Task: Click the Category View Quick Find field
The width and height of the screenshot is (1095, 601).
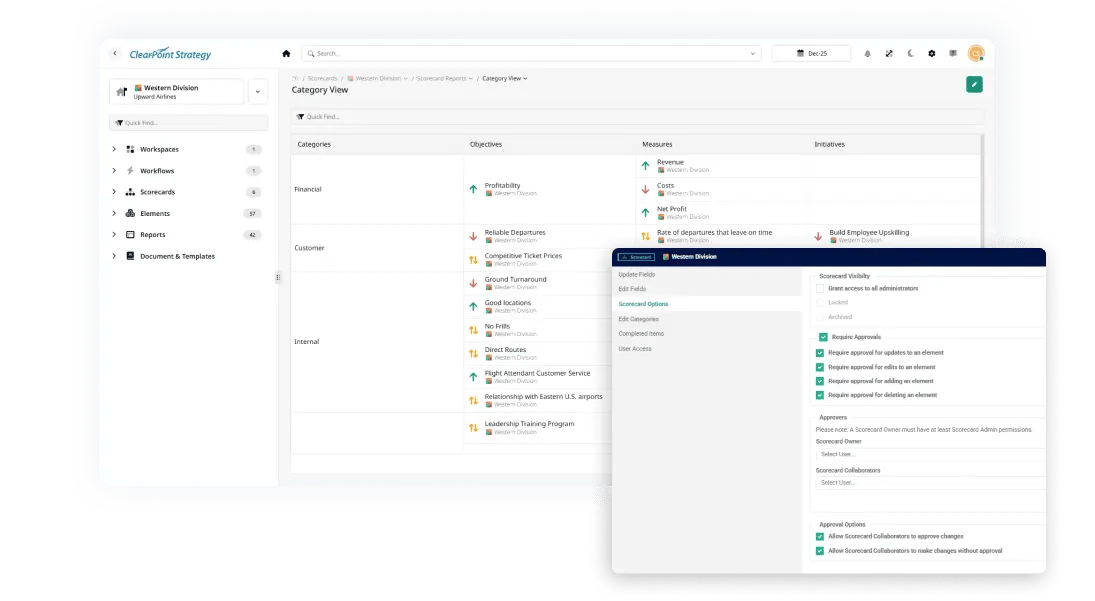Action: tap(637, 117)
